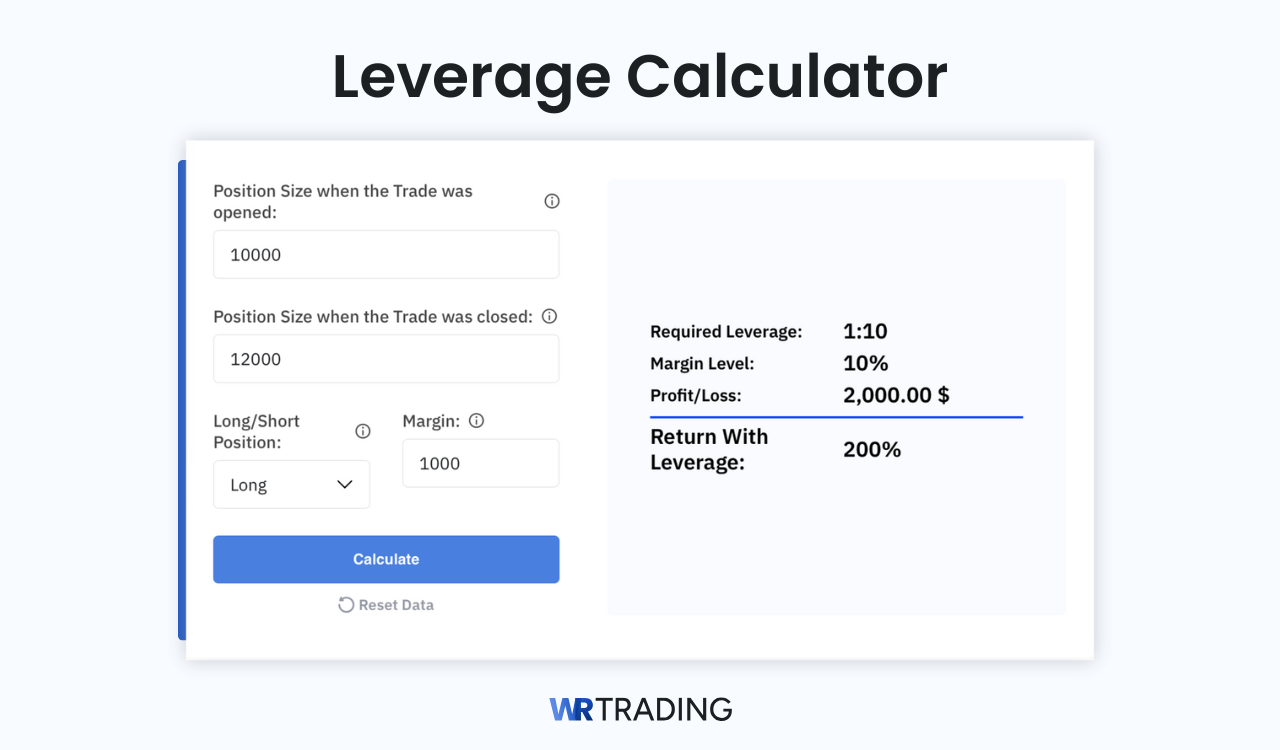
Task: Select the field containing 12000
Action: tap(386, 358)
